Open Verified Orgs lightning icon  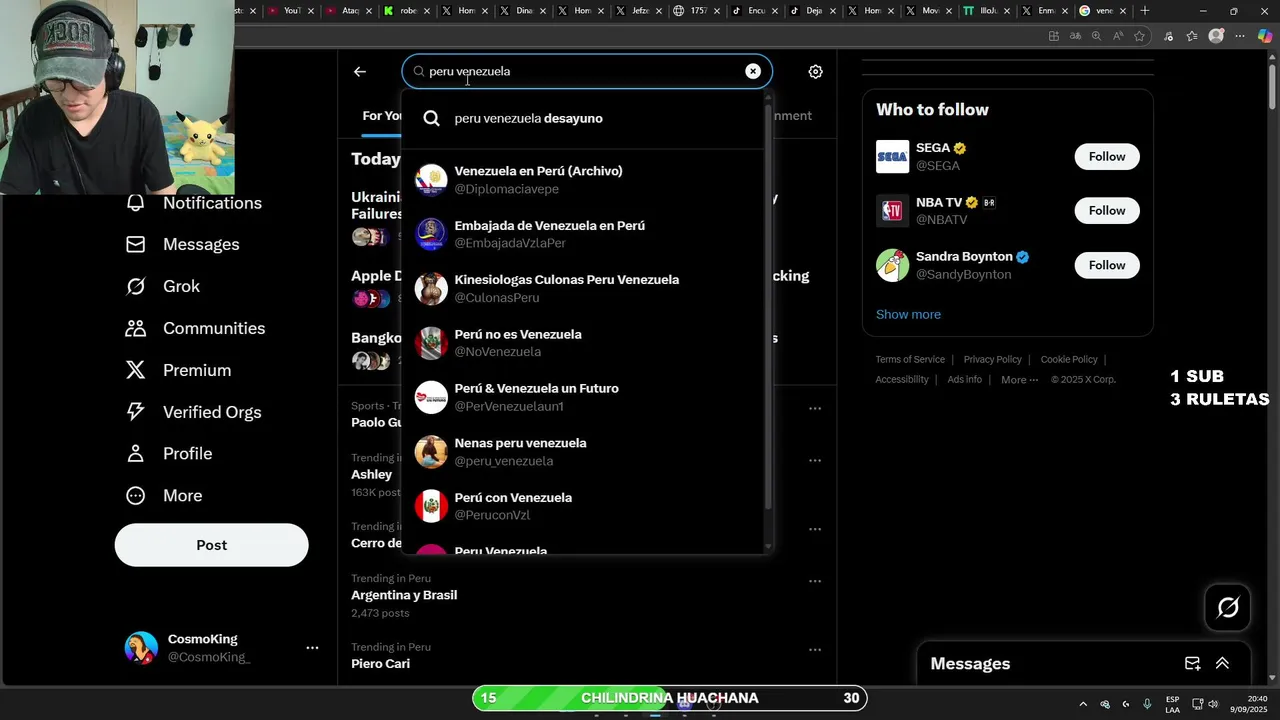136,412
